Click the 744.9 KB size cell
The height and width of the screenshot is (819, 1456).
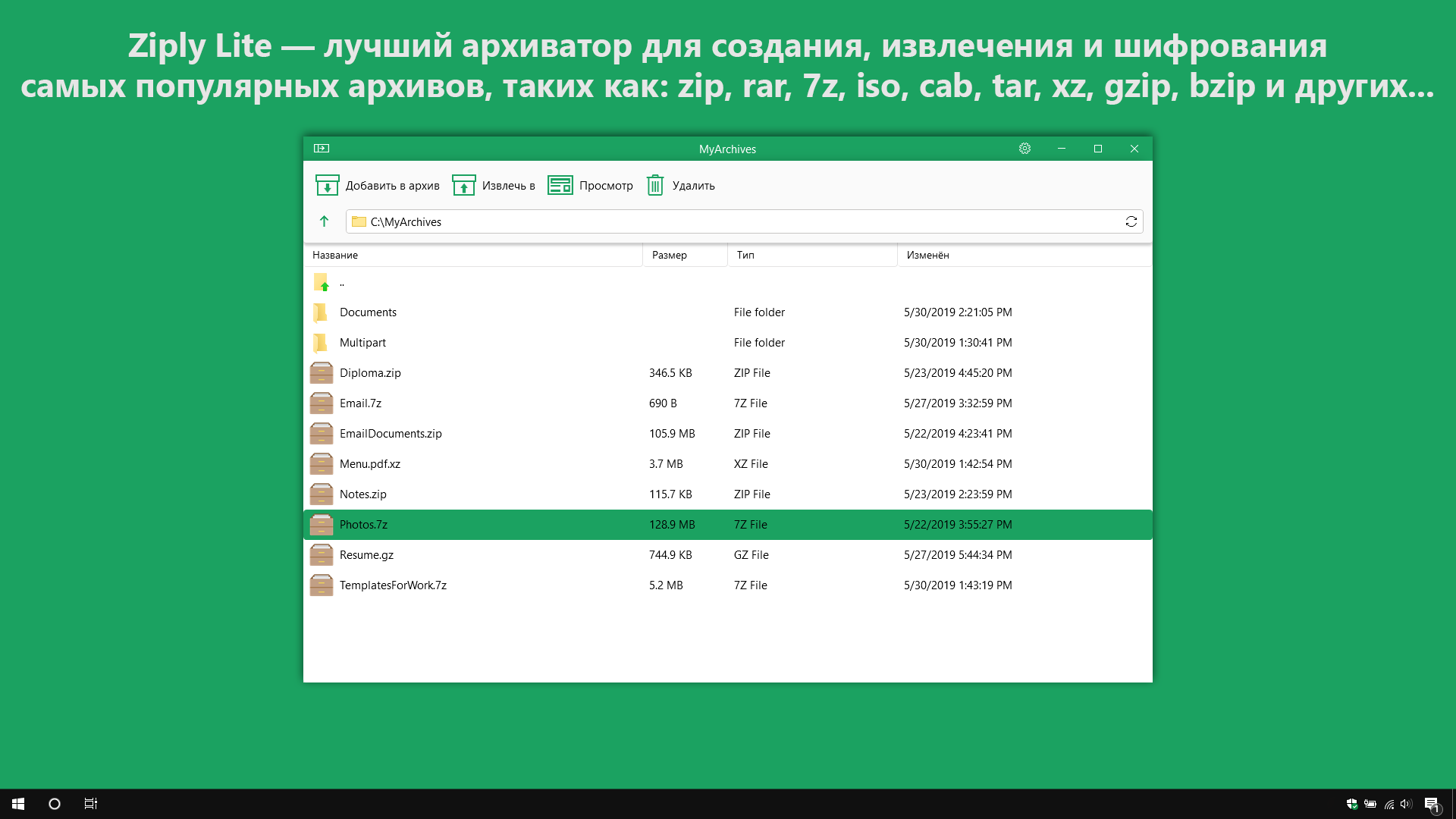(670, 555)
